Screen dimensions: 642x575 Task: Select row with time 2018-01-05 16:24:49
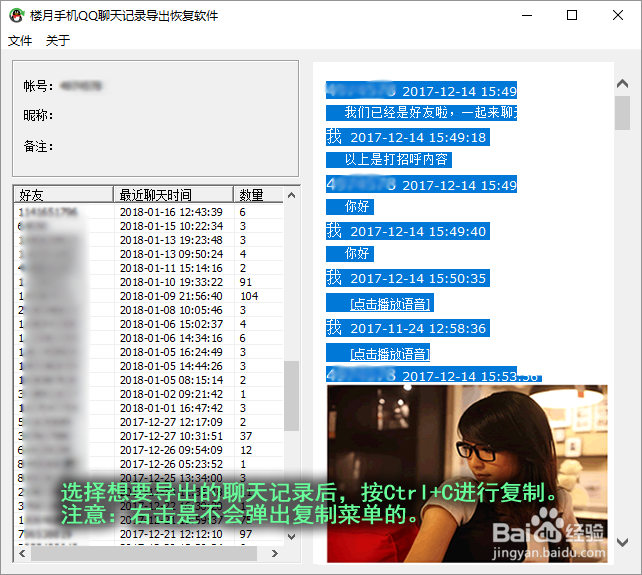pos(149,352)
